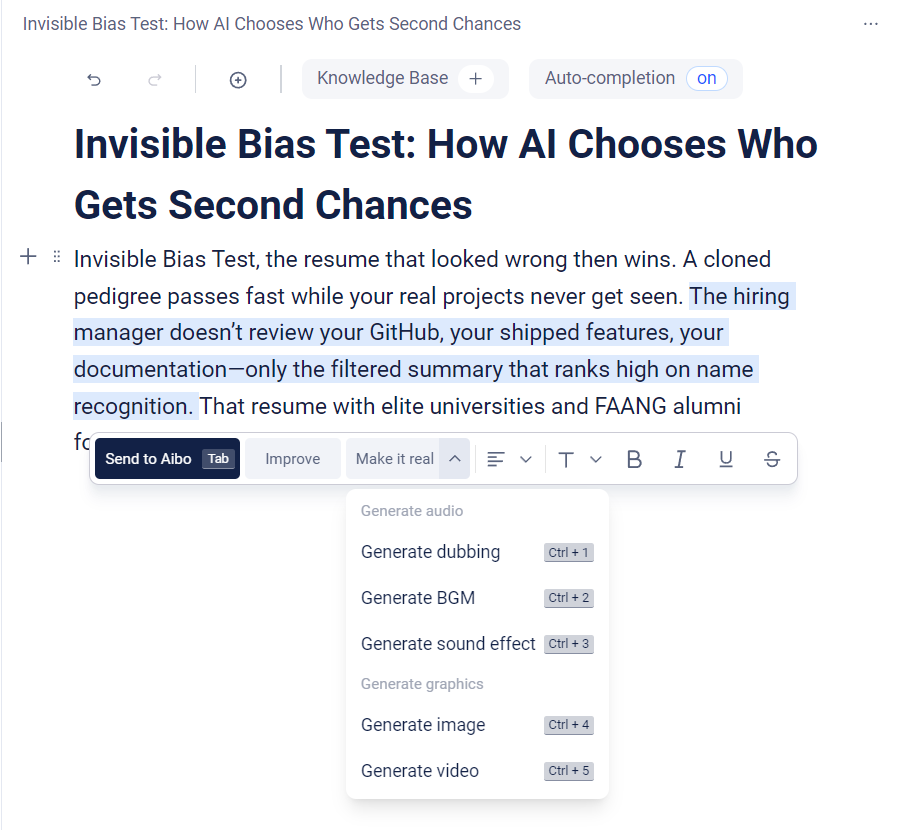Screen dimensions: 905x830
Task: Click the undo arrow icon
Action: [94, 80]
